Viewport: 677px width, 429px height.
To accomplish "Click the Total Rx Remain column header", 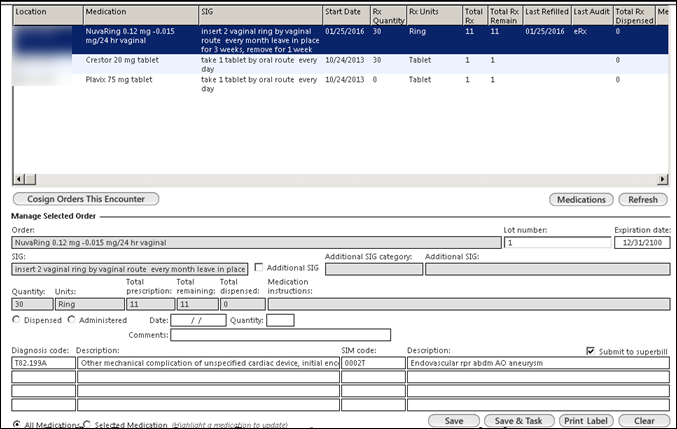I will pyautogui.click(x=505, y=16).
